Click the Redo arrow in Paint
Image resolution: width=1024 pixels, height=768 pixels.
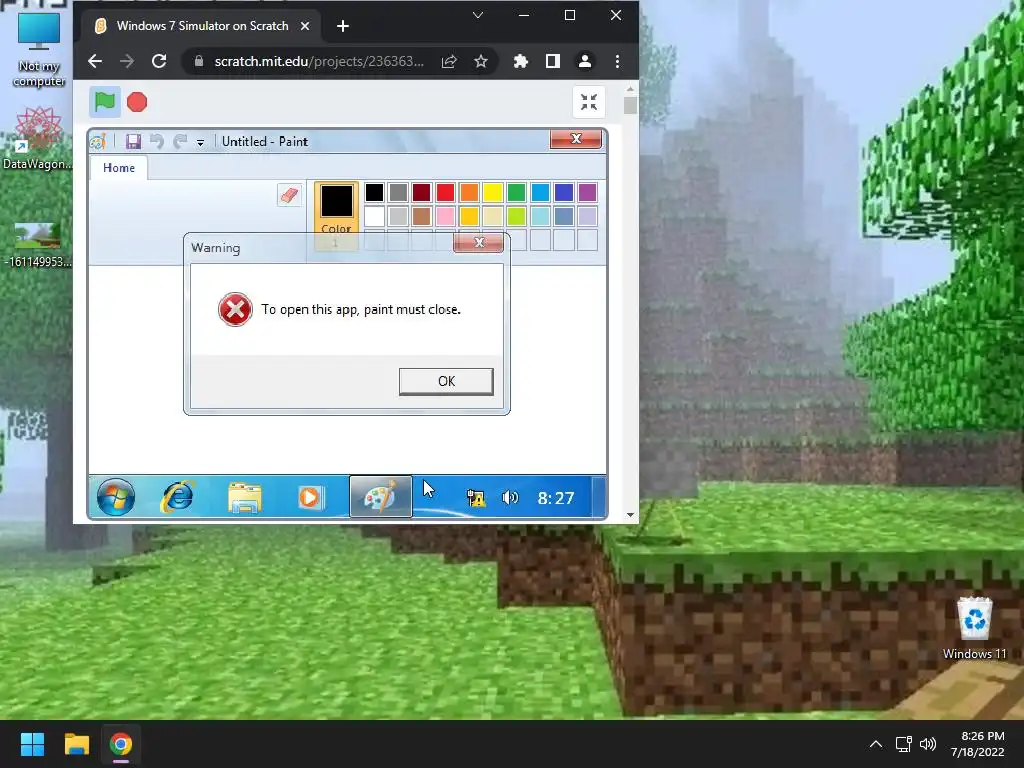[x=180, y=141]
